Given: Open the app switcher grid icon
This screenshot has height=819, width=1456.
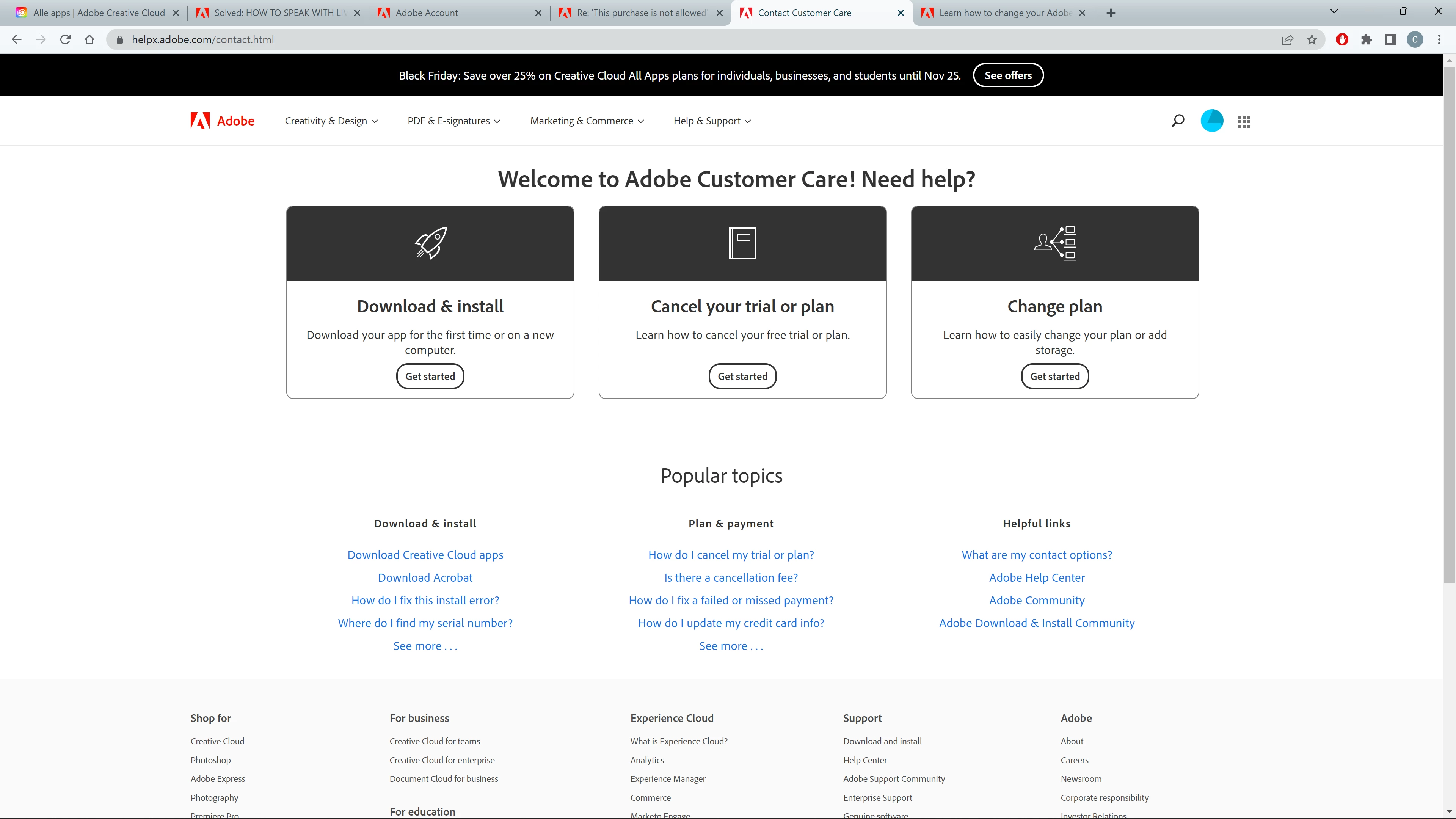Looking at the screenshot, I should pos(1244,121).
